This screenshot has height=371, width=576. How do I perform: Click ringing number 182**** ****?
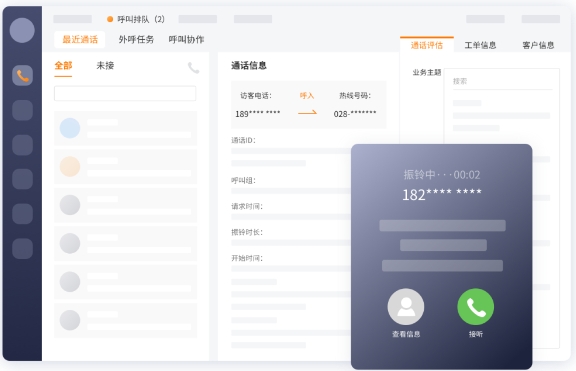(442, 195)
